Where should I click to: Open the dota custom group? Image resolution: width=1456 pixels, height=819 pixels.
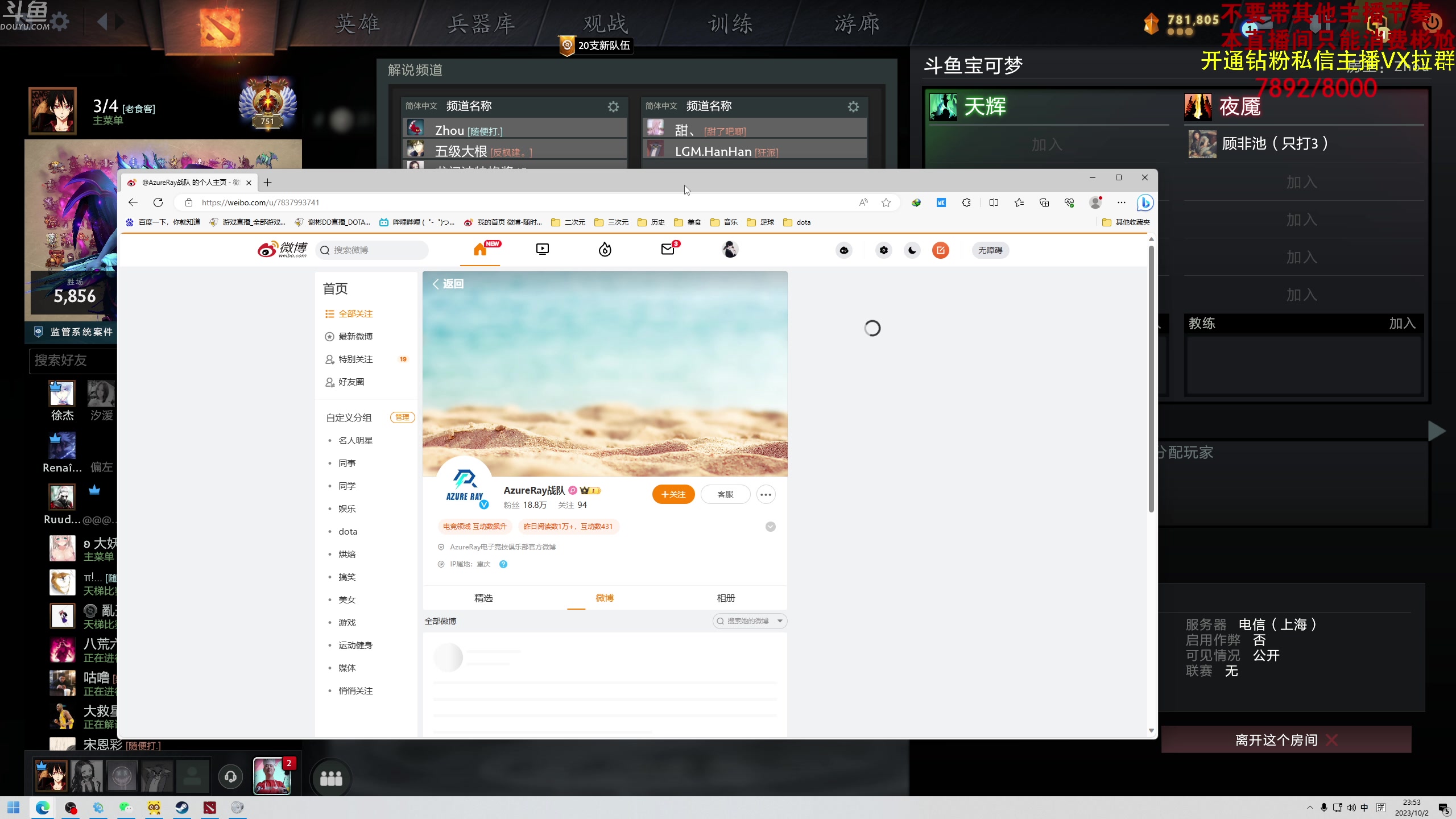tap(348, 532)
